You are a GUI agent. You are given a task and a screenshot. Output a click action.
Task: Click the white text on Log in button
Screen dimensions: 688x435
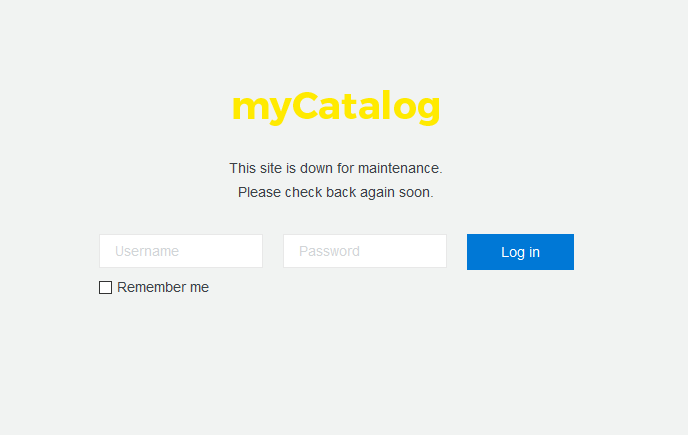click(x=520, y=252)
